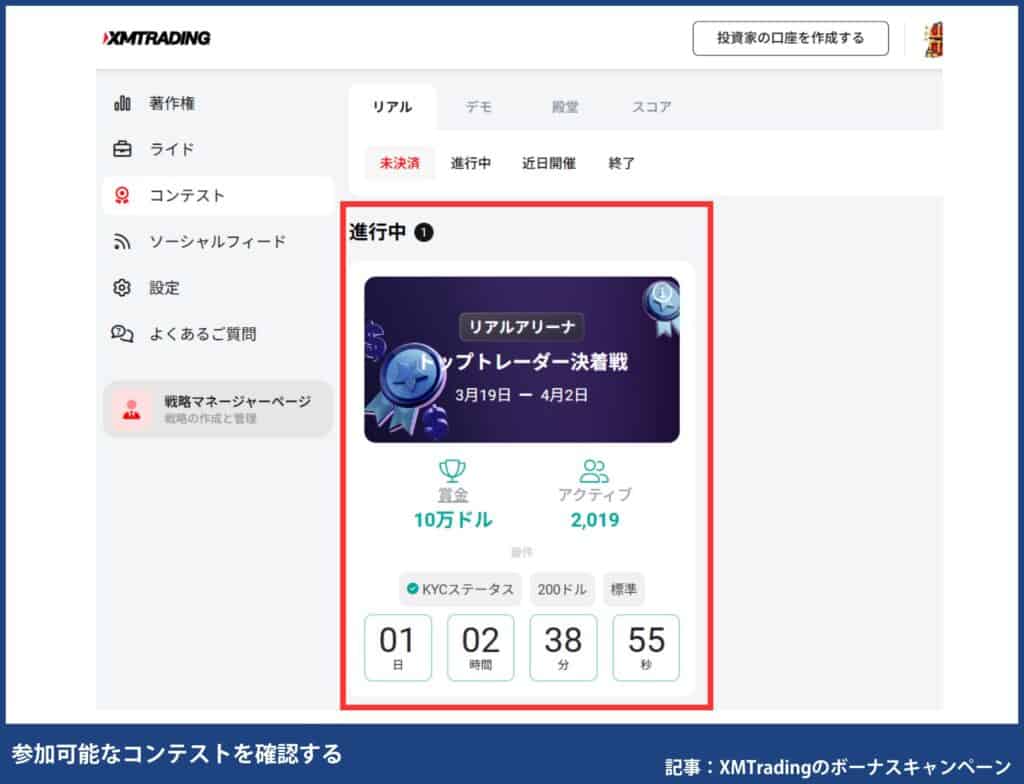The width and height of the screenshot is (1024, 784).
Task: Click the red manager avatar icon
Action: 132,409
